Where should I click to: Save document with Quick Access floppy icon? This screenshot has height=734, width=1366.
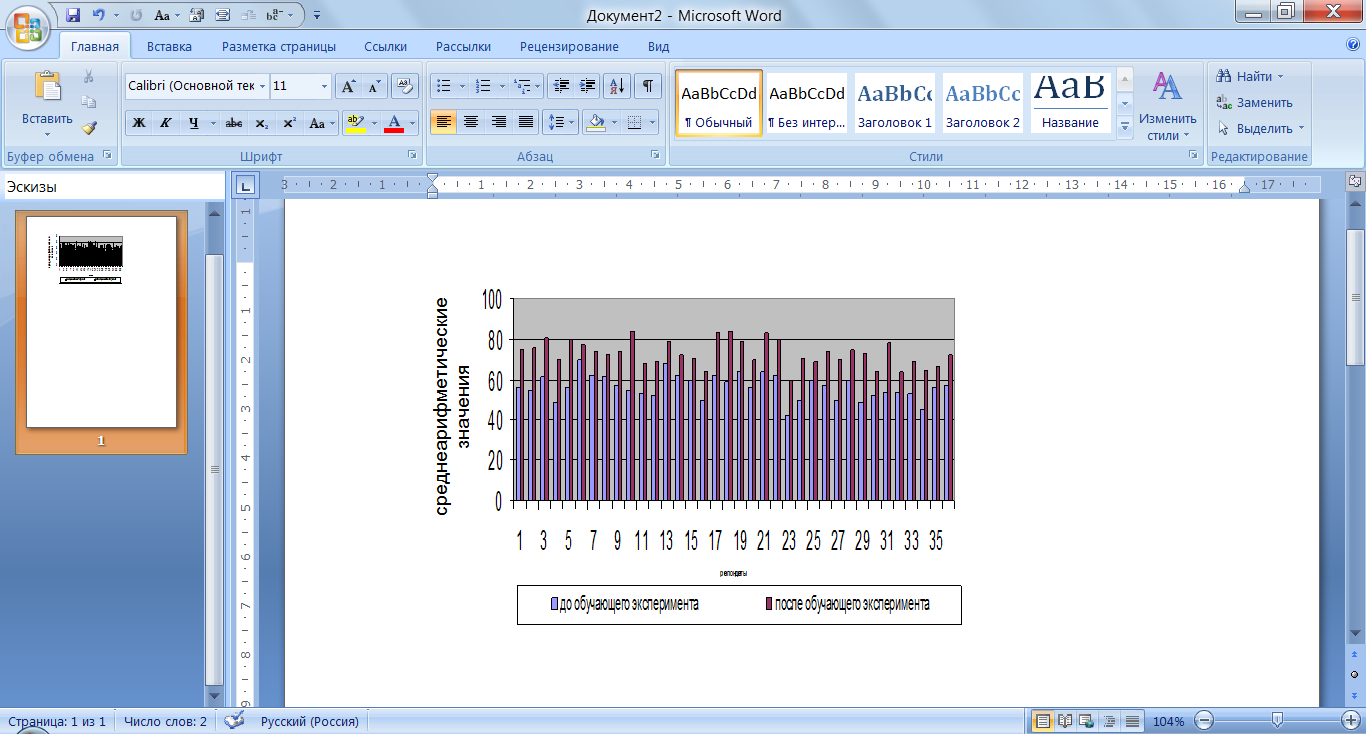(x=73, y=15)
